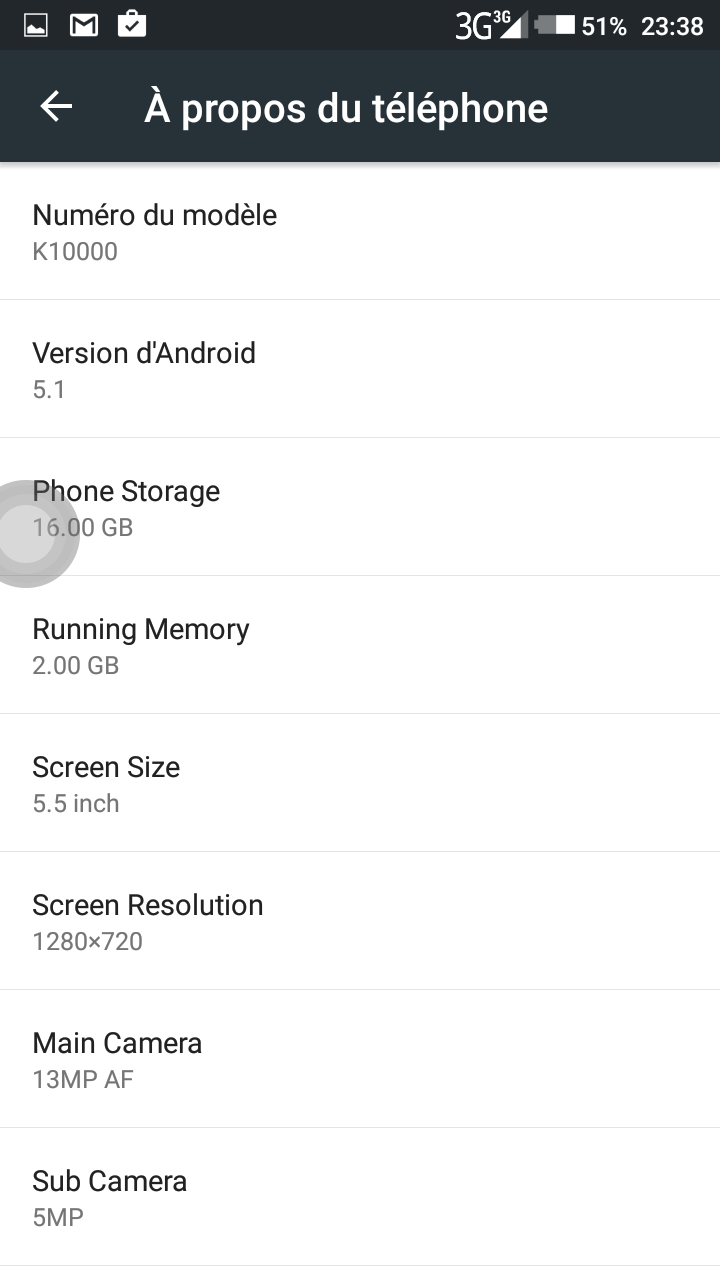720x1280 pixels.
Task: Tap the battery icon in status bar
Action: [555, 25]
